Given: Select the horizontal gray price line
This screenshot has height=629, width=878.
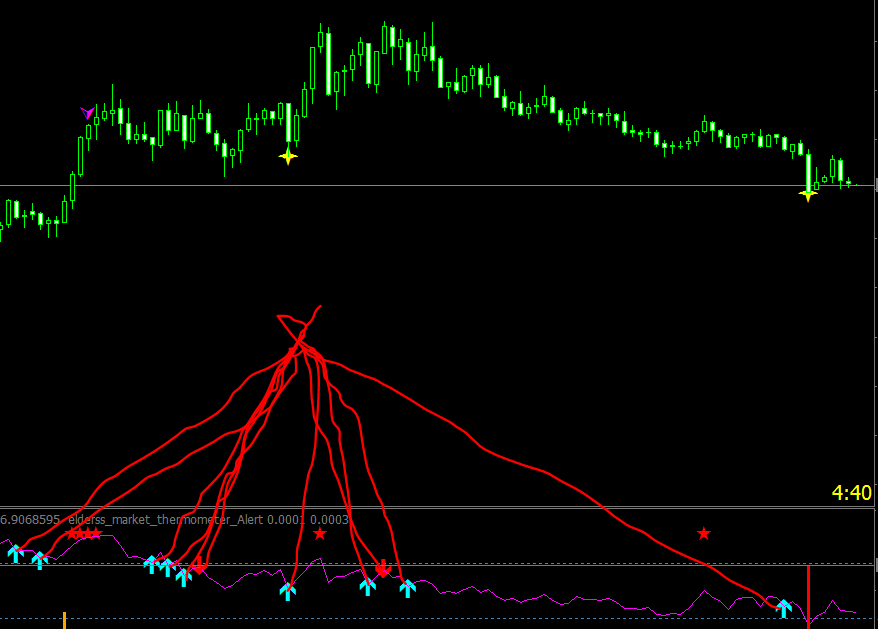Looking at the screenshot, I should coord(439,185).
